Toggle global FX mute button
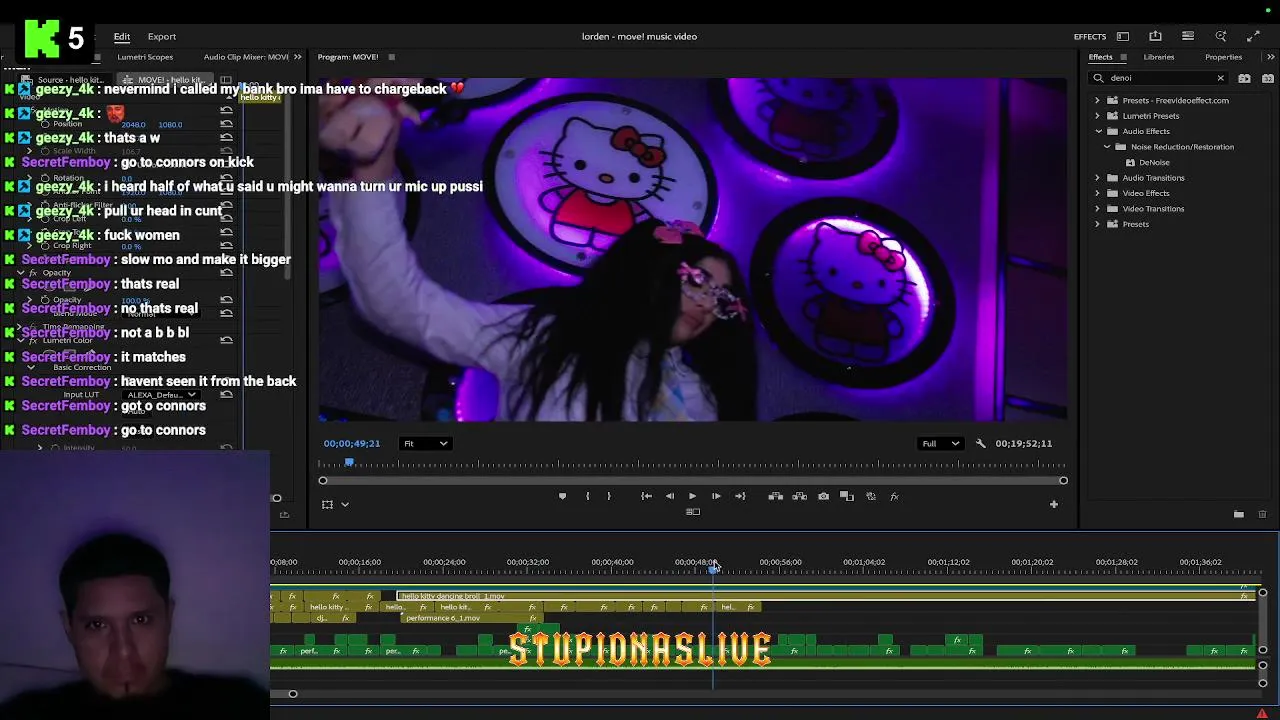The width and height of the screenshot is (1280, 720). click(894, 496)
